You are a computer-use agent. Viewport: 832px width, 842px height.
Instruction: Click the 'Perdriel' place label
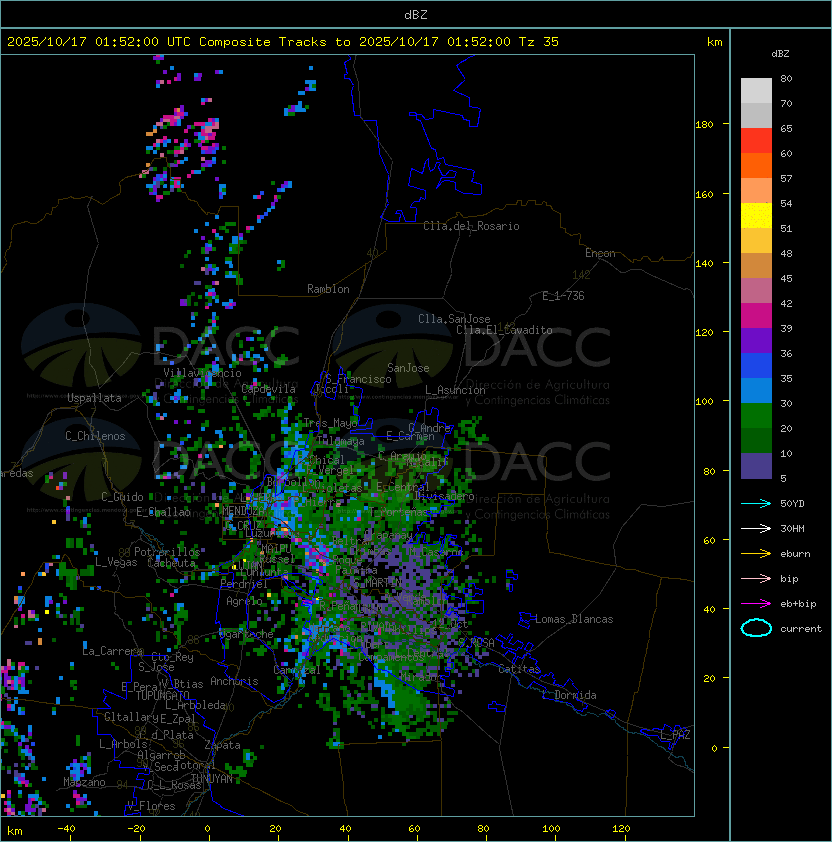(244, 583)
